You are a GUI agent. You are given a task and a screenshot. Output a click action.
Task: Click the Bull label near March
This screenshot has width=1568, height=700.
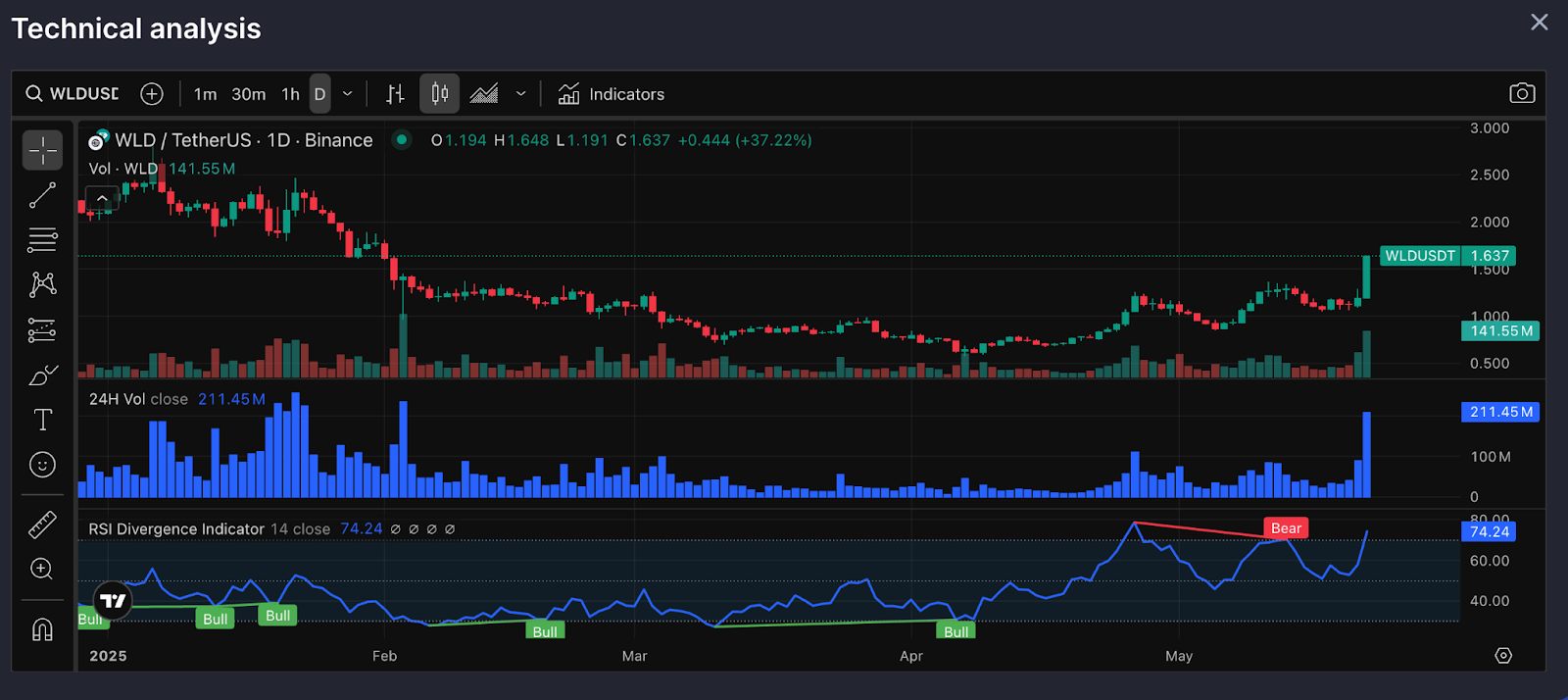pyautogui.click(x=545, y=631)
